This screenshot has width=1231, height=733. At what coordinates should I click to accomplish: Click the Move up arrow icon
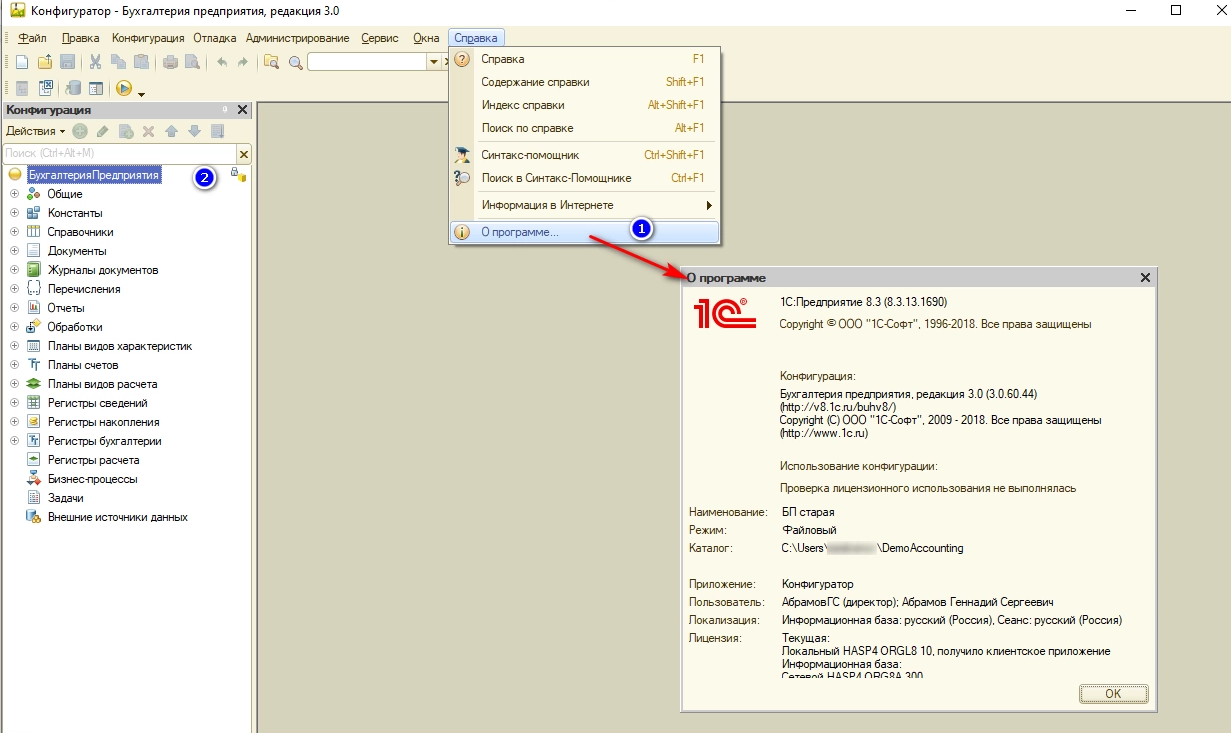[x=171, y=131]
